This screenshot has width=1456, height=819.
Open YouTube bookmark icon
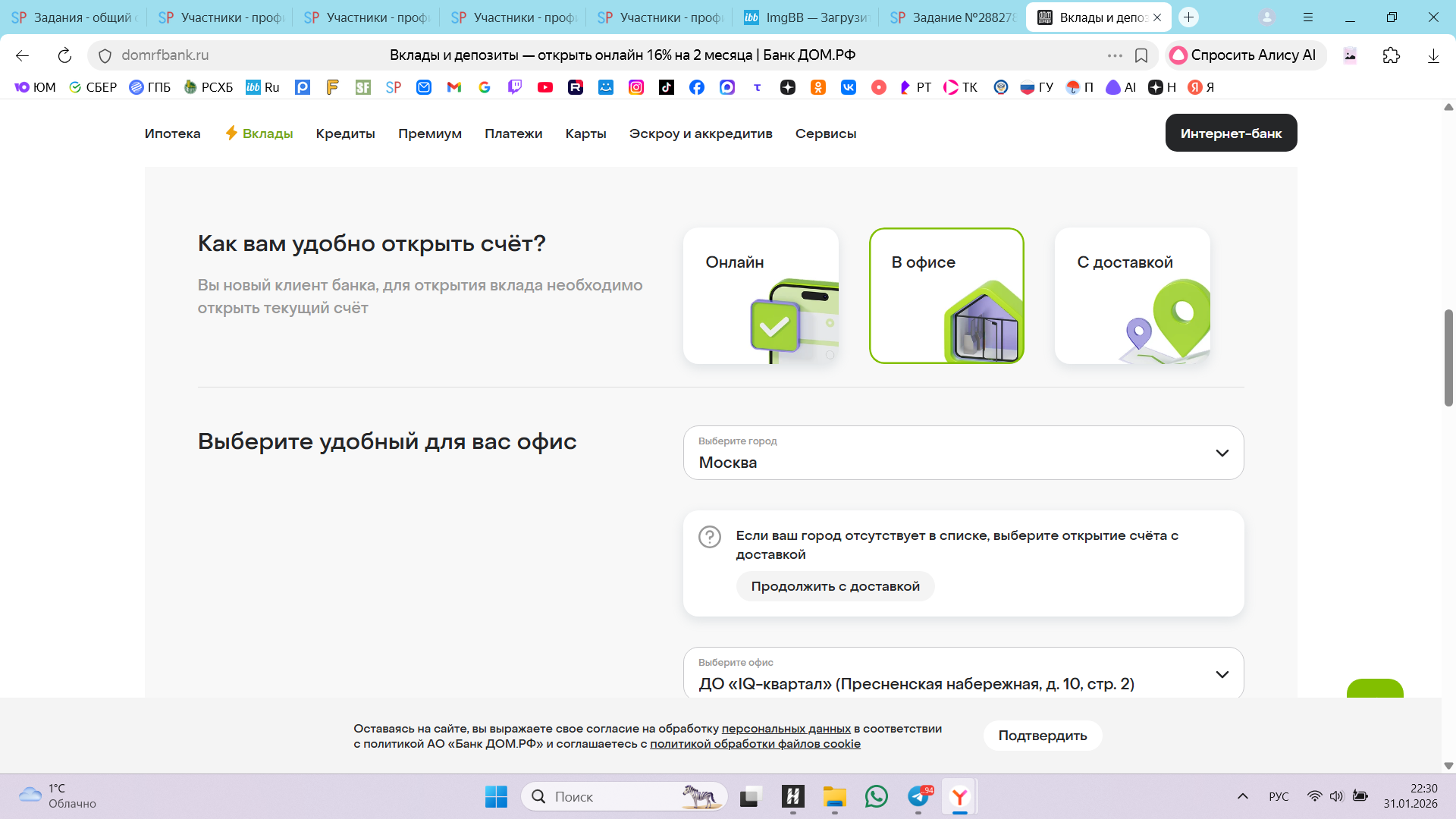coord(544,87)
